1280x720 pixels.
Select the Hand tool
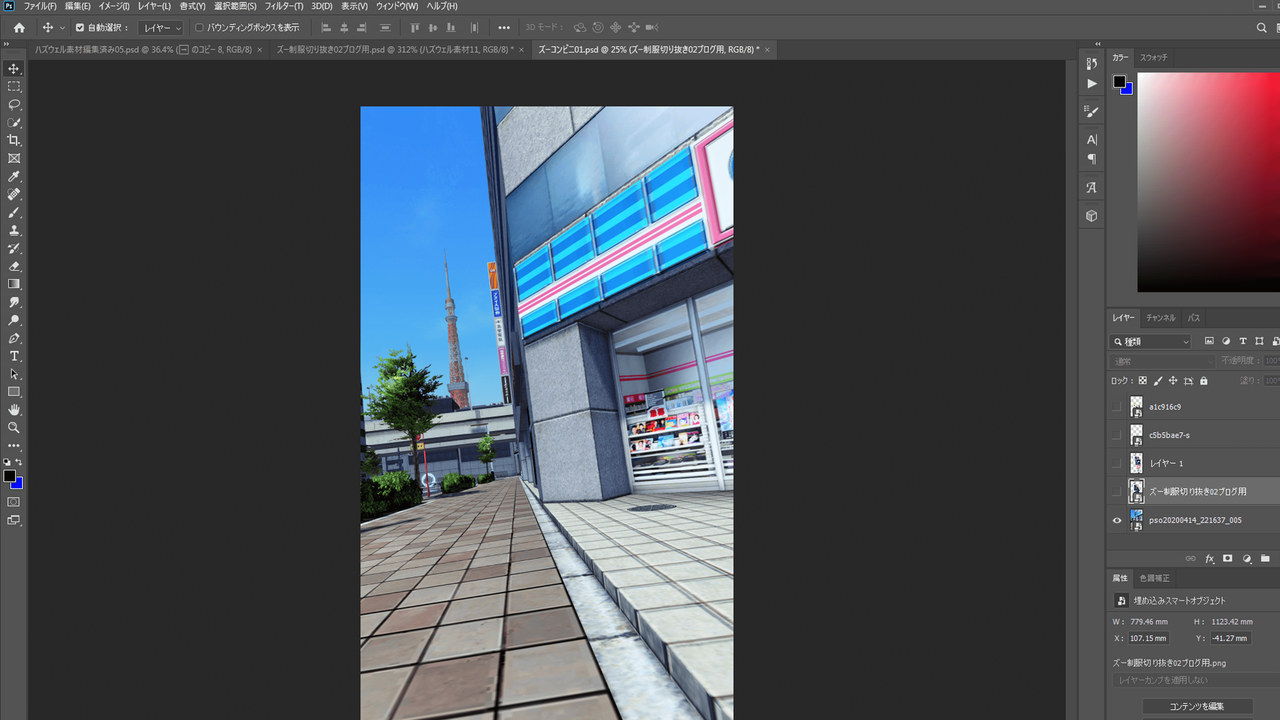point(14,410)
